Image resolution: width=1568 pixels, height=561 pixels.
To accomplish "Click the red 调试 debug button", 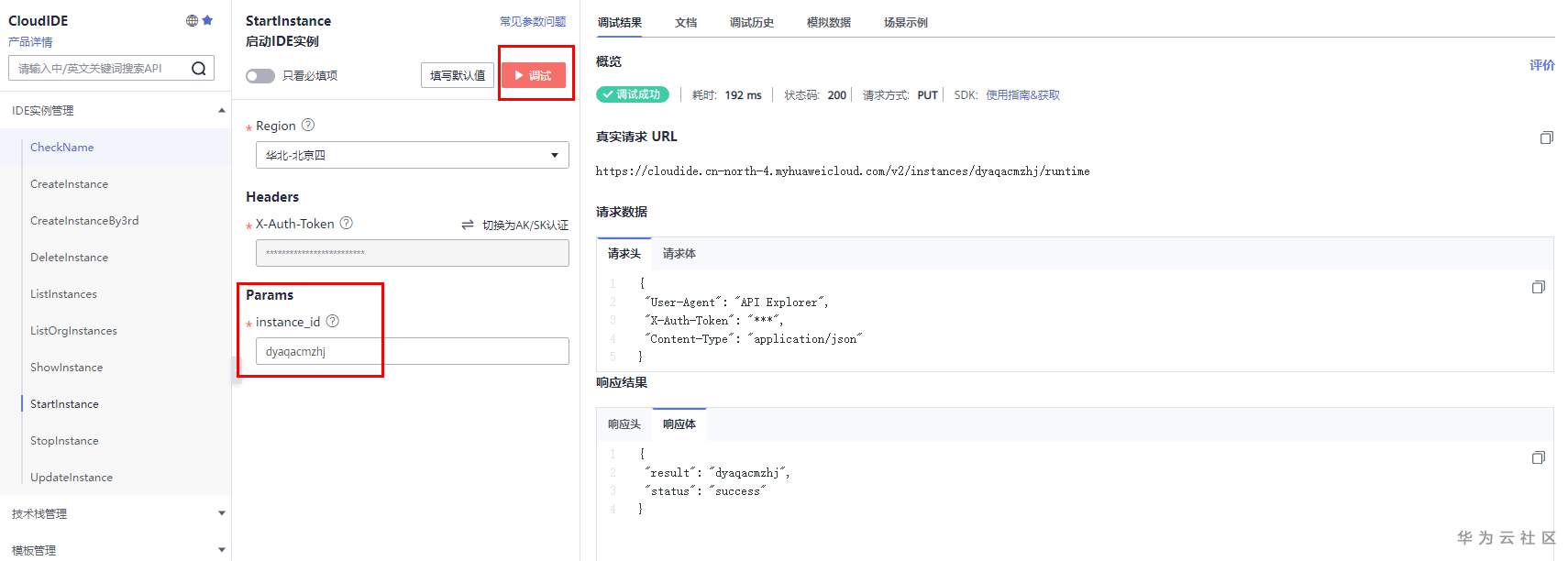I will (533, 75).
